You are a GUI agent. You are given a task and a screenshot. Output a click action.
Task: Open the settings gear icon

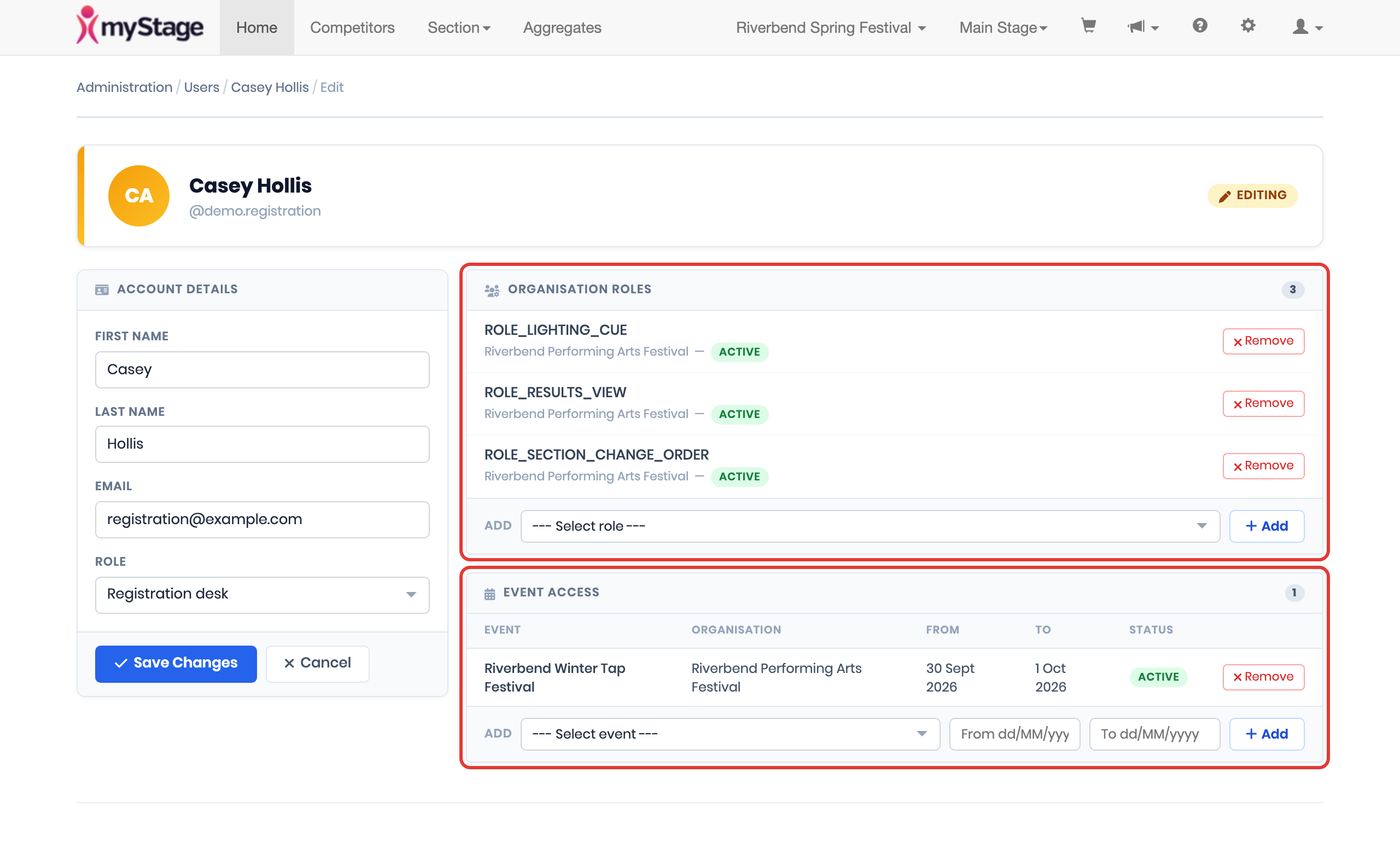1248,26
